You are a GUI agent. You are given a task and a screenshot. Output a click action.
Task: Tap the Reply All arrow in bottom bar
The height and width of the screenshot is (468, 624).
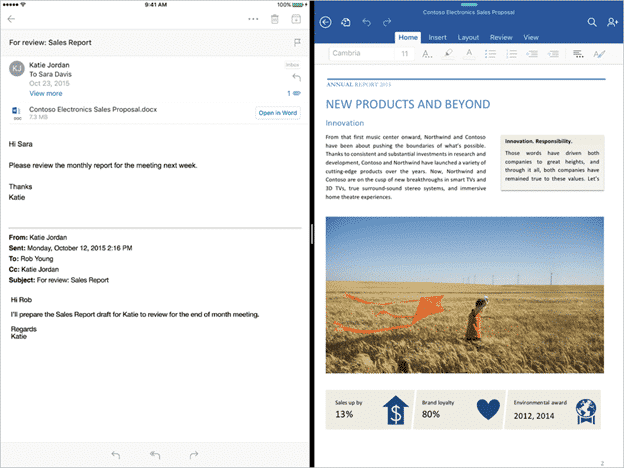155,455
